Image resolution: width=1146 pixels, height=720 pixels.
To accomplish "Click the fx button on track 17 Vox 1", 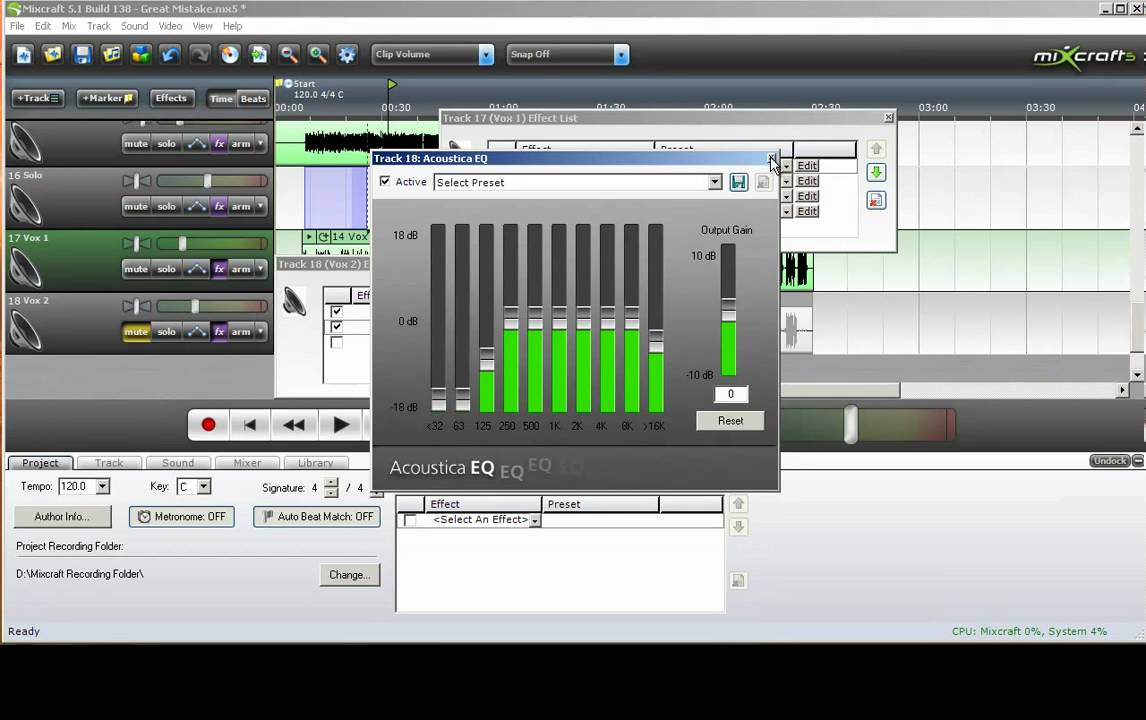I will [219, 269].
